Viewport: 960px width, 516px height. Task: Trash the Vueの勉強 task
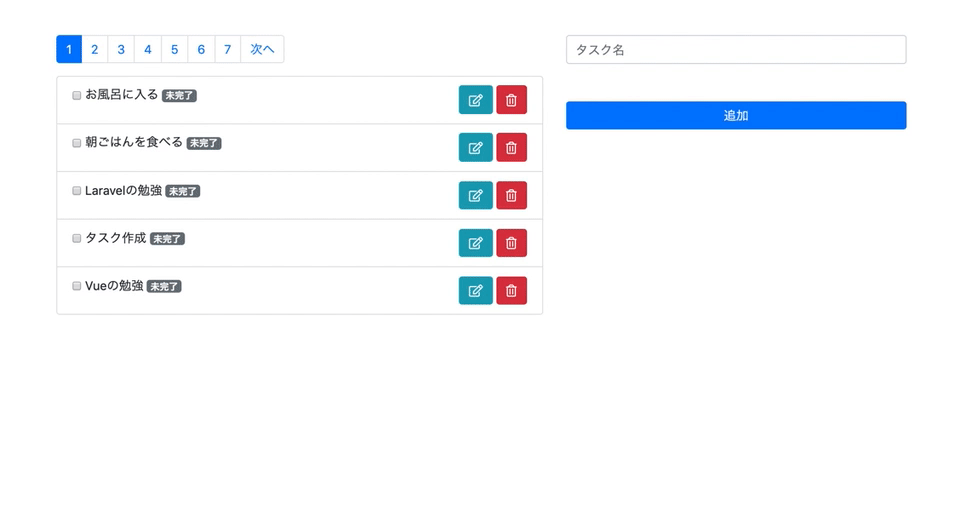pyautogui.click(x=511, y=291)
